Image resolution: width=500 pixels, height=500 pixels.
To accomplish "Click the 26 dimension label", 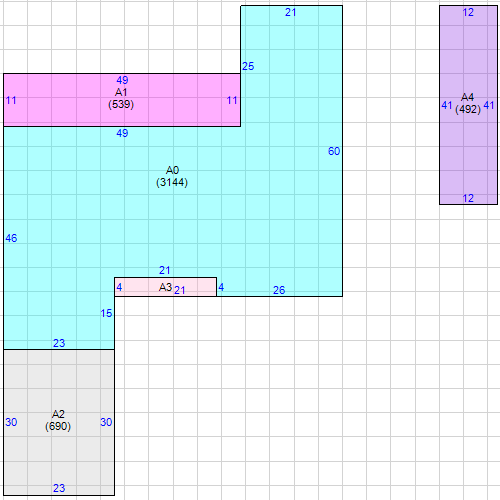I will (279, 290).
